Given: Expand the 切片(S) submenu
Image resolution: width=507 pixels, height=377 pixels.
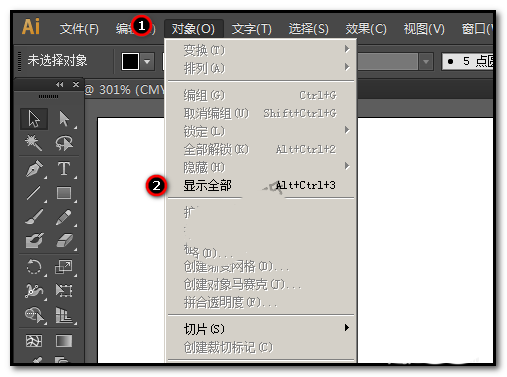Looking at the screenshot, I should [x=261, y=329].
